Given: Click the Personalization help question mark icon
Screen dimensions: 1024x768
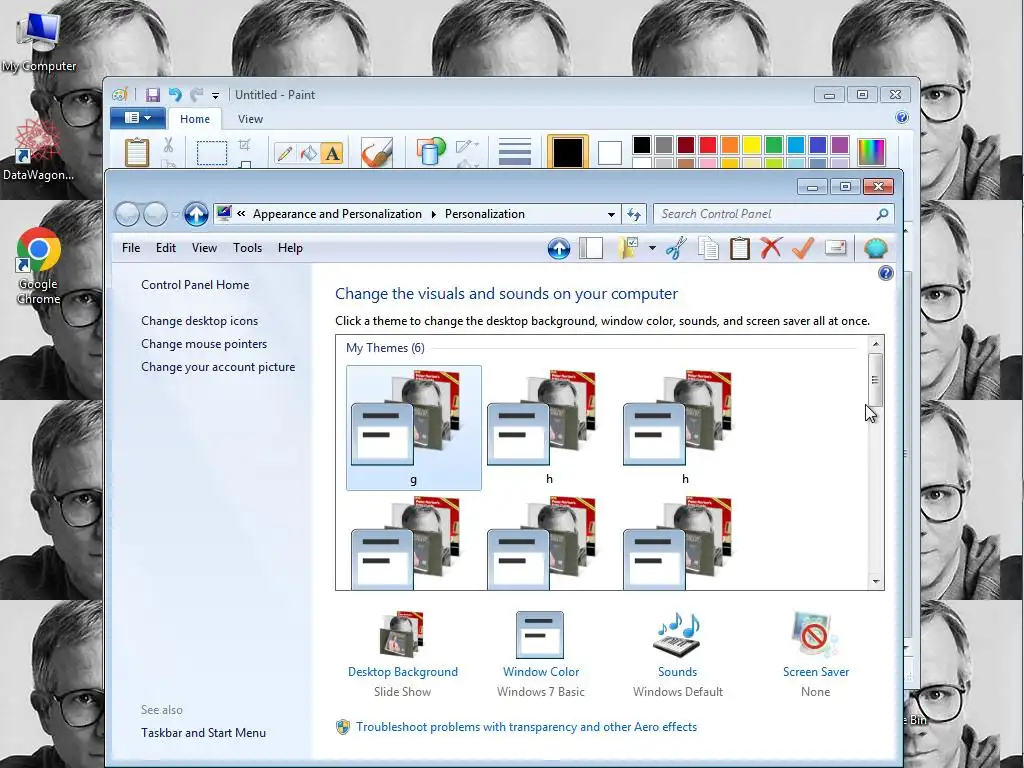Looking at the screenshot, I should click(x=886, y=273).
